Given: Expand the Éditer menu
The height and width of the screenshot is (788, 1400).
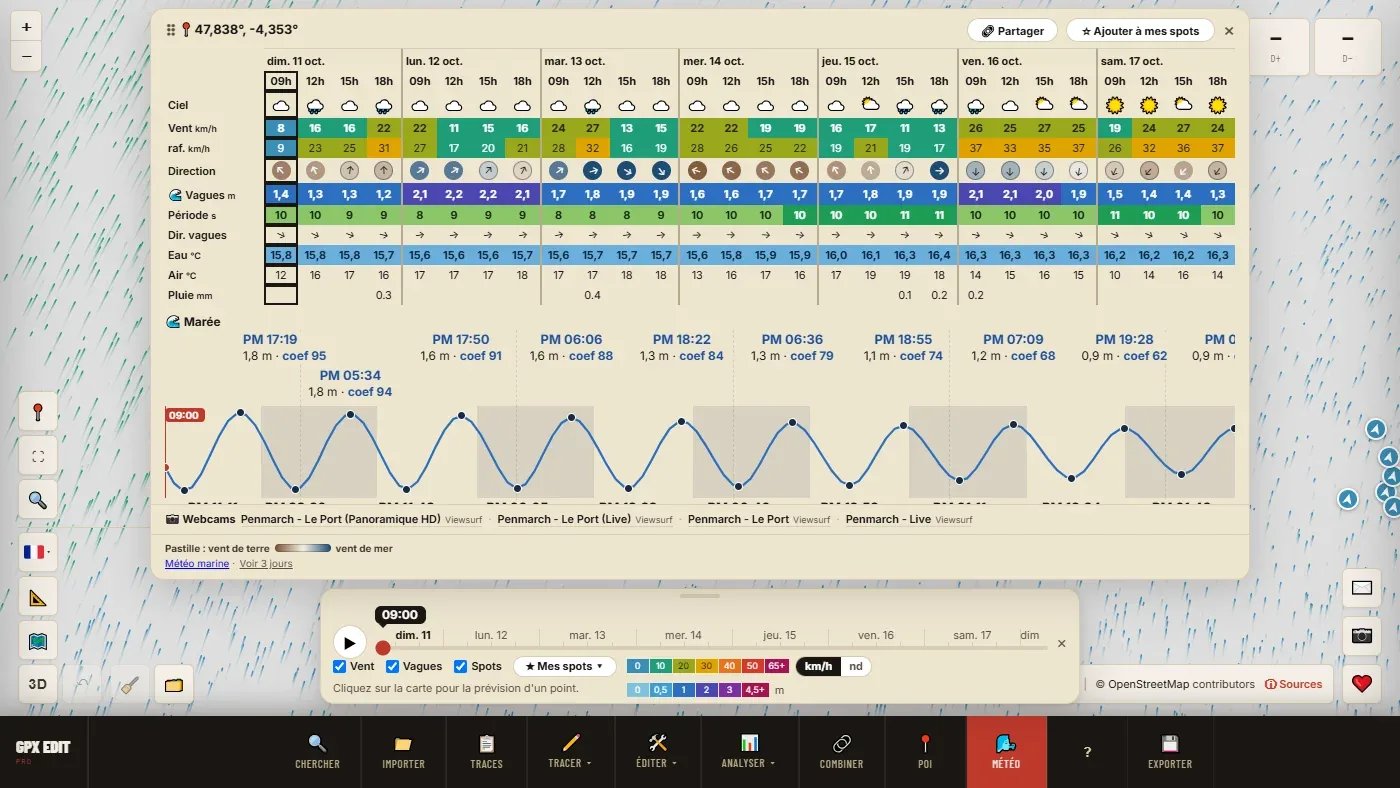Looking at the screenshot, I should pos(657,752).
